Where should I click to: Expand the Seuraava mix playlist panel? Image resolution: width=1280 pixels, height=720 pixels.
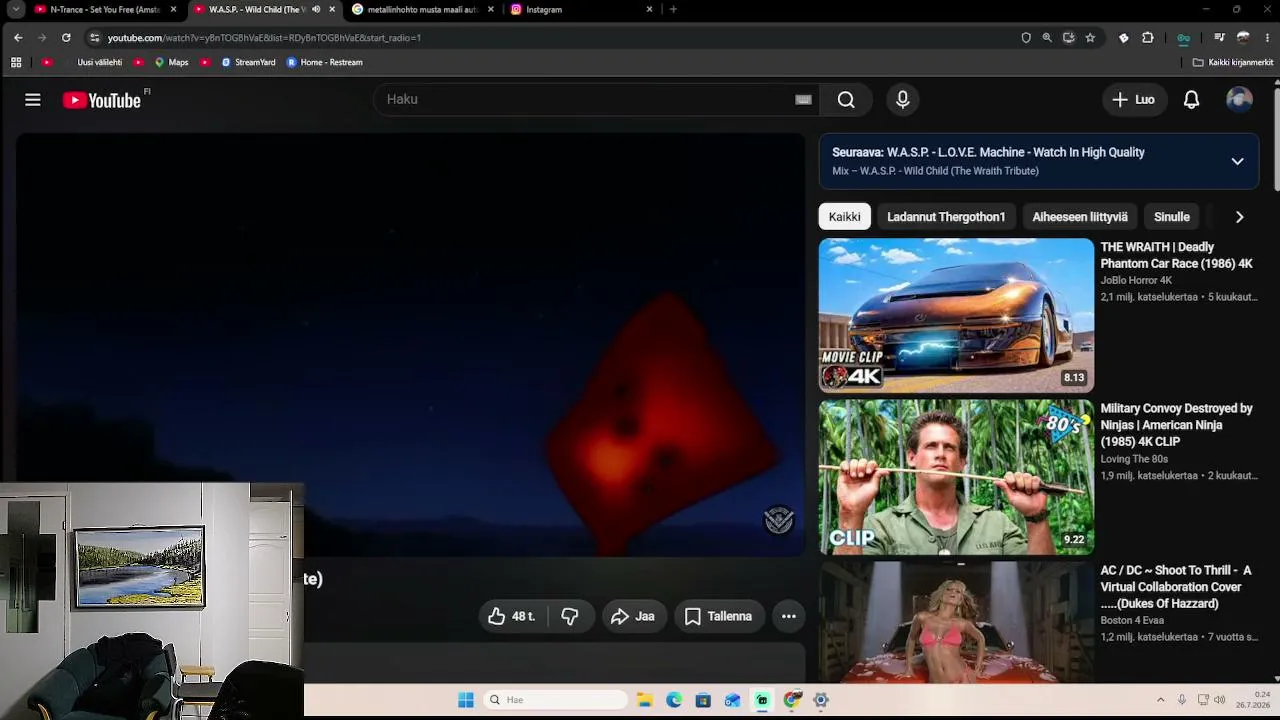1237,161
